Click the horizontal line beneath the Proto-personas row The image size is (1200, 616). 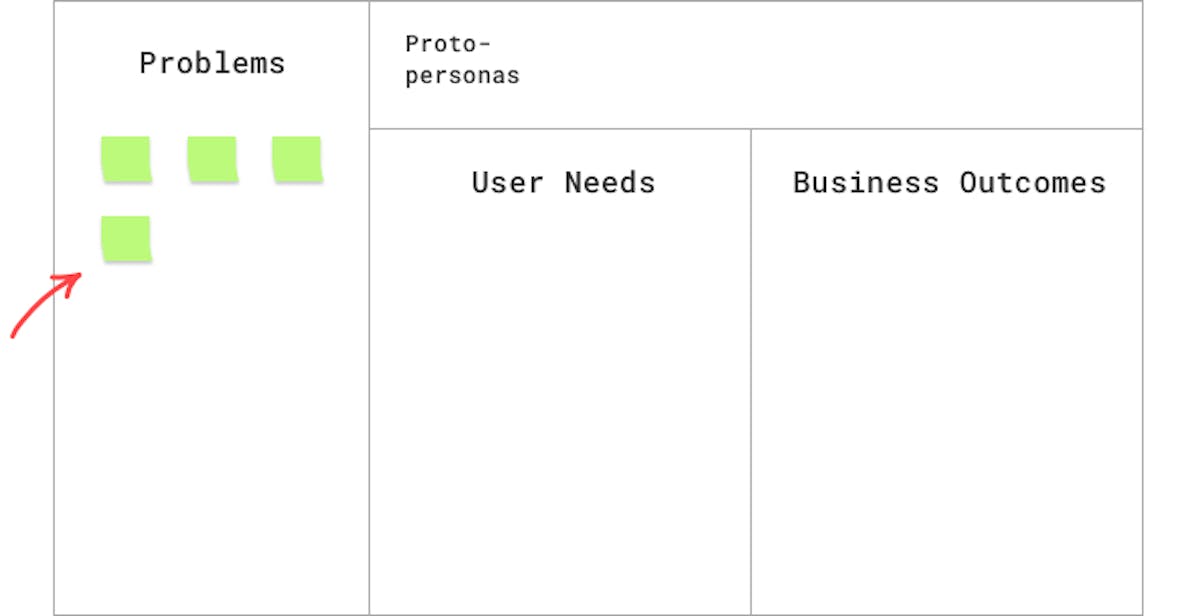pos(755,128)
